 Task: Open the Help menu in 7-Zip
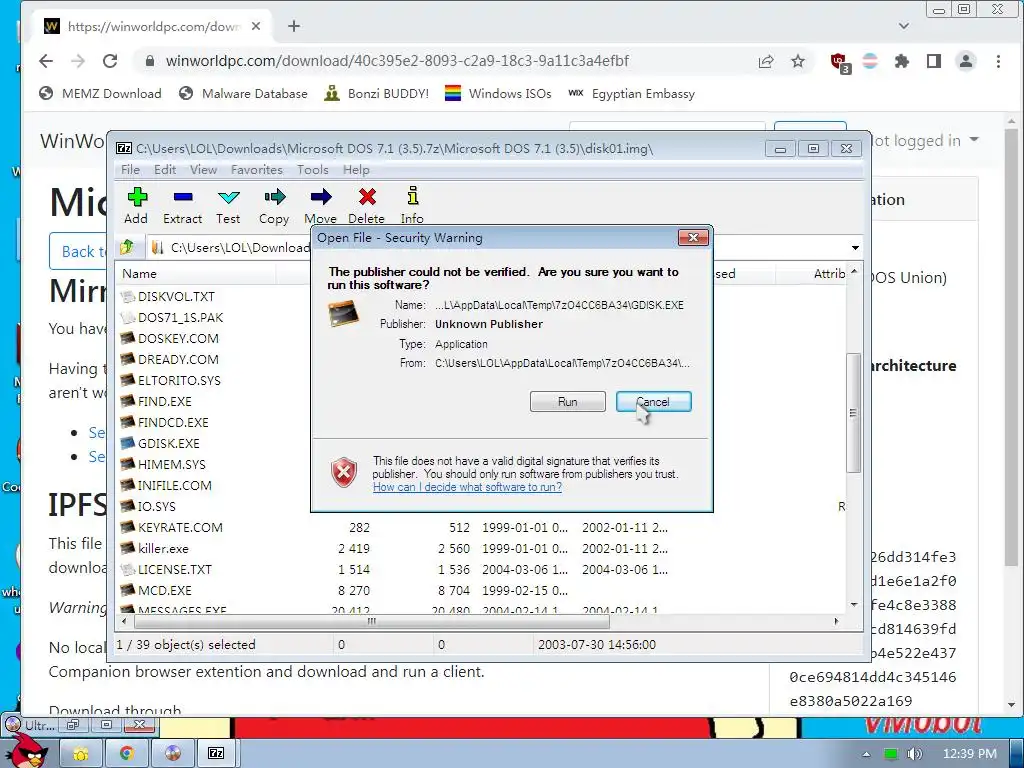coord(356,170)
